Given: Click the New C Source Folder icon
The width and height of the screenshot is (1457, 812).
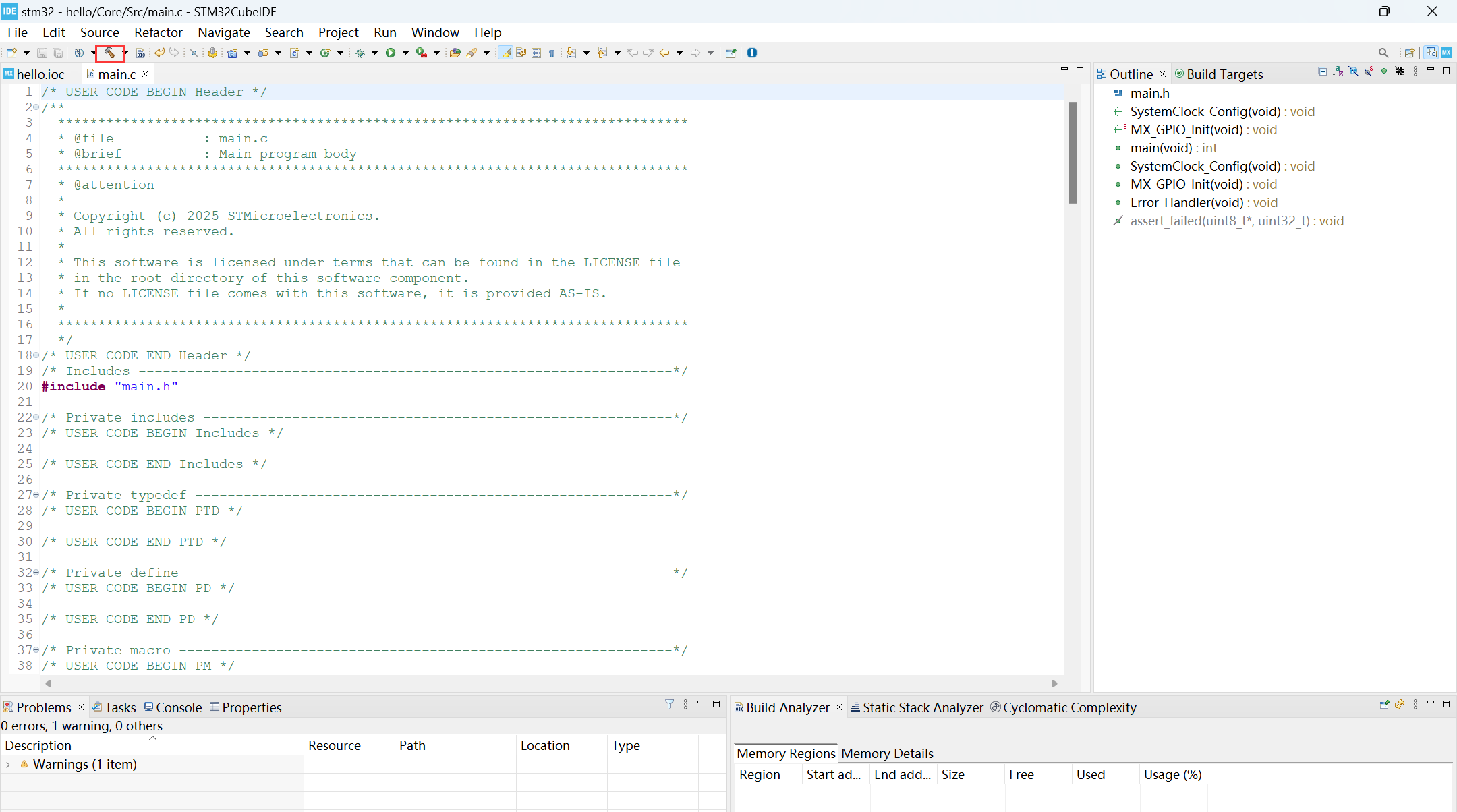Looking at the screenshot, I should click(263, 53).
